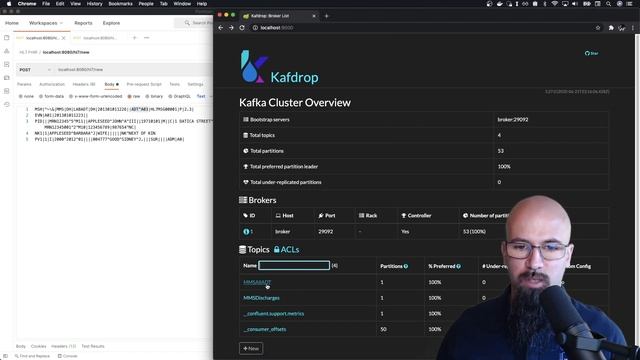Select the none body radio option

26,96
